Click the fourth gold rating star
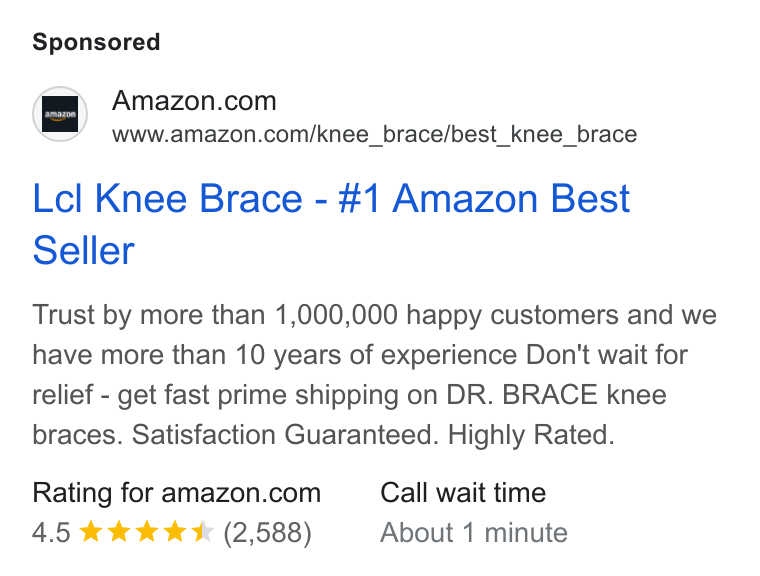Screen dimensions: 760x576 coord(174,531)
